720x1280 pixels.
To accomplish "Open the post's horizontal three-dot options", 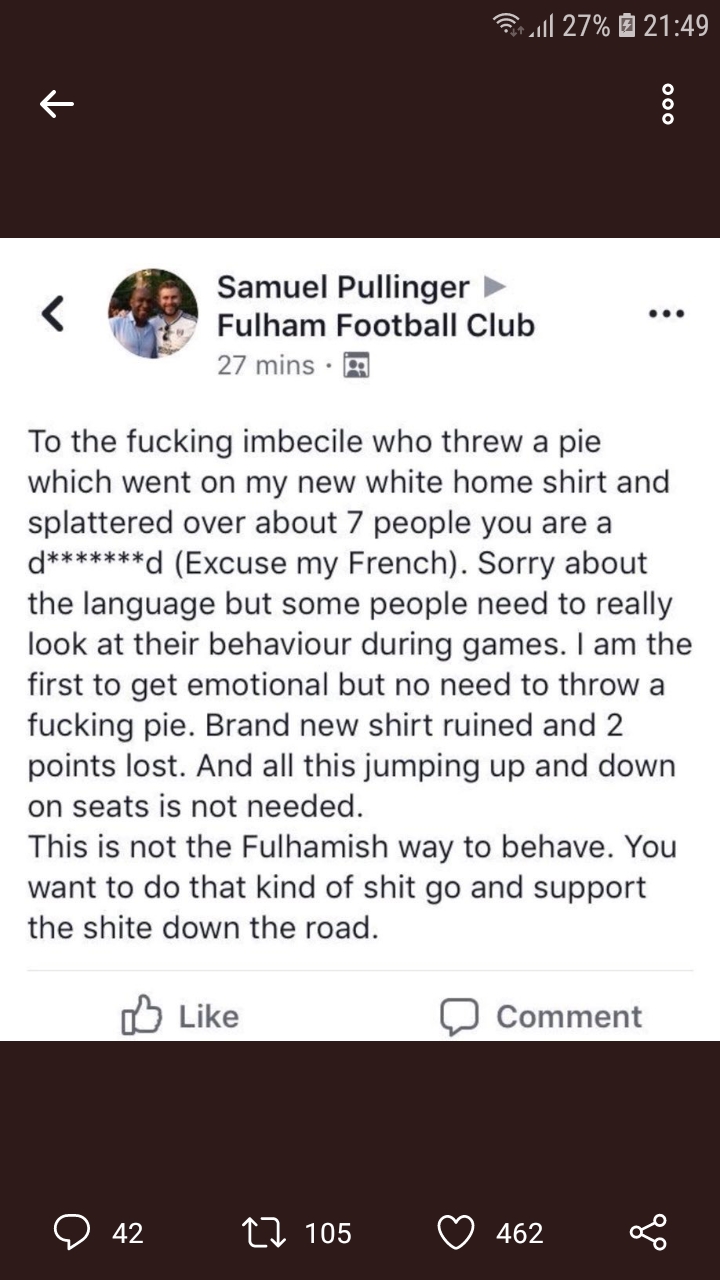I will pyautogui.click(x=666, y=314).
